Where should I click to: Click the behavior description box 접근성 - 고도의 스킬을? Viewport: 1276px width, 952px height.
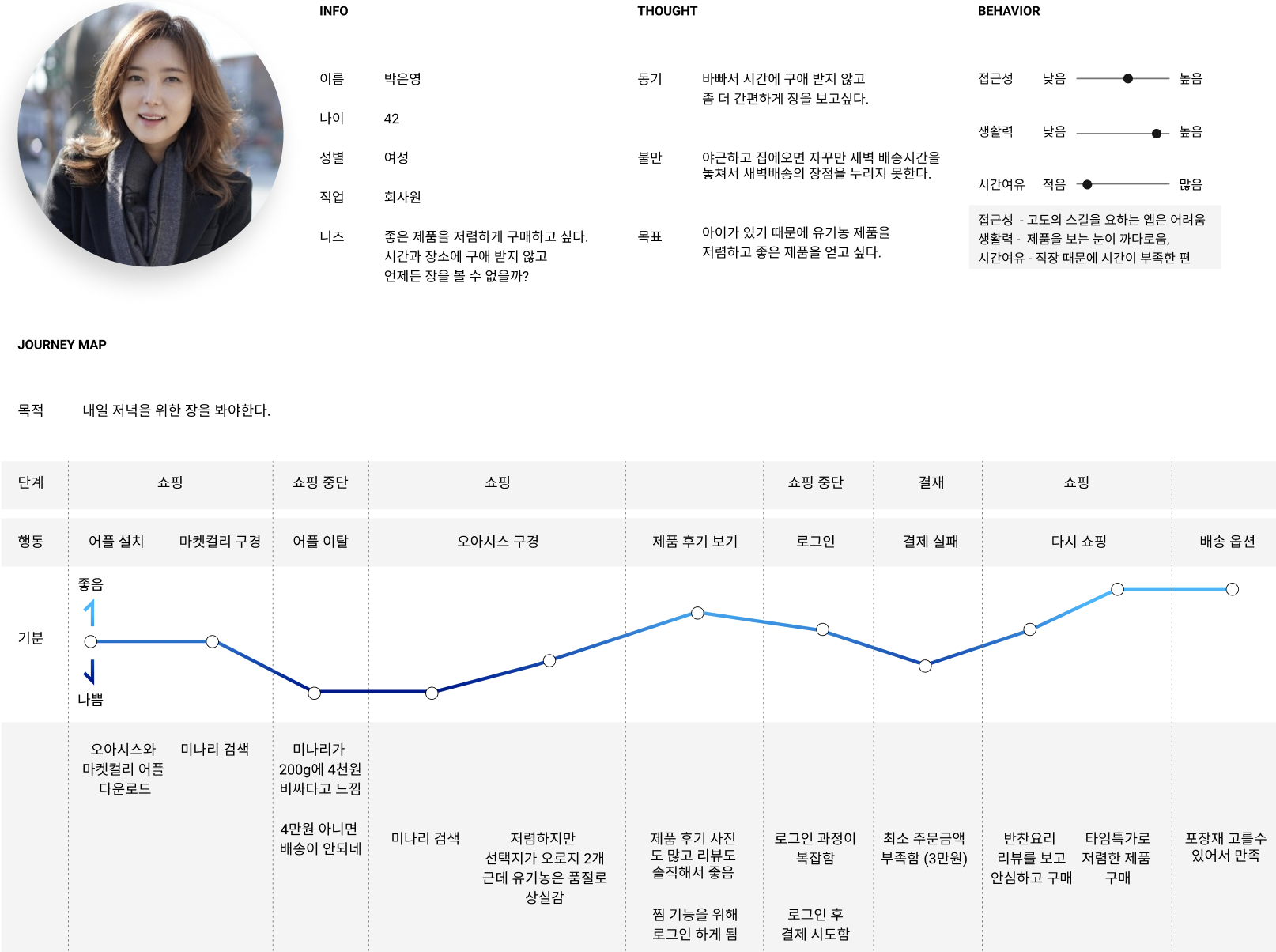coord(1095,237)
